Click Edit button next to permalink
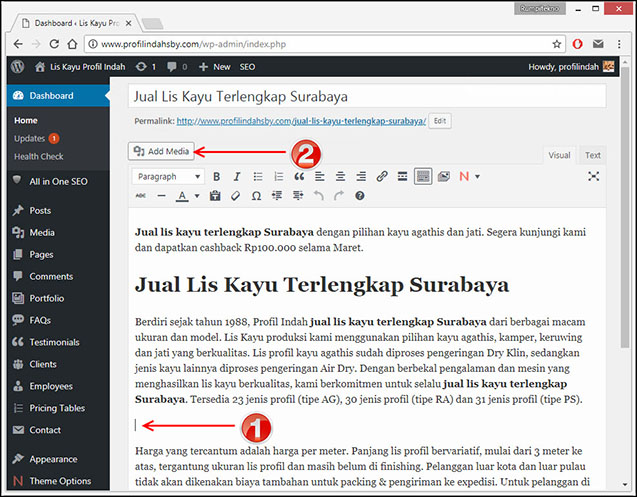This screenshot has width=637, height=497. pyautogui.click(x=440, y=121)
